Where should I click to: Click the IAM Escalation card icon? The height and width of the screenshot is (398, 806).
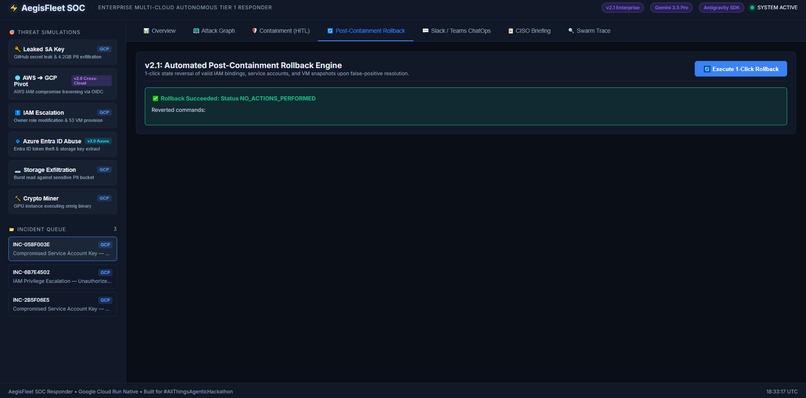17,113
